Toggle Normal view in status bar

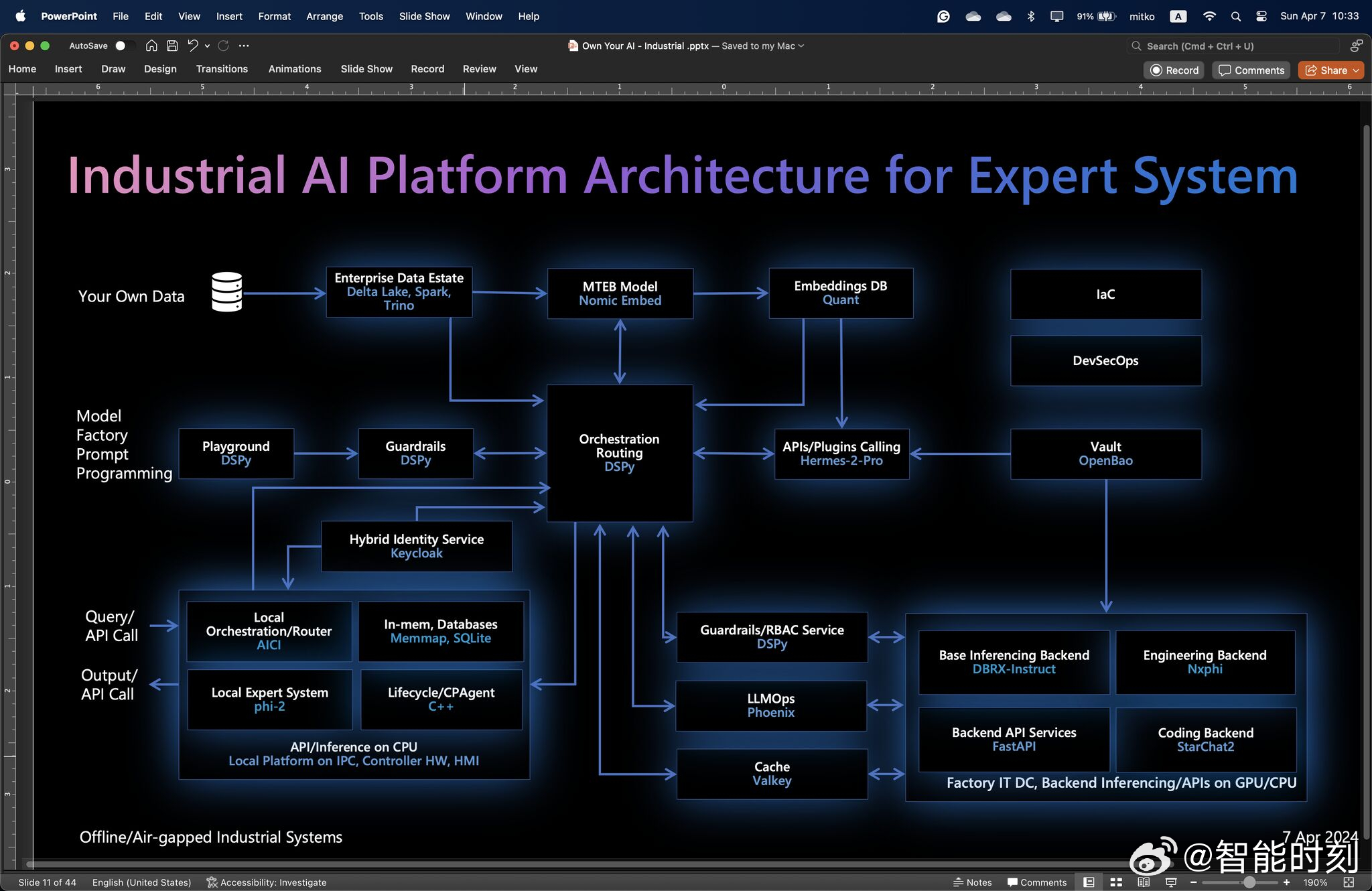1089,882
